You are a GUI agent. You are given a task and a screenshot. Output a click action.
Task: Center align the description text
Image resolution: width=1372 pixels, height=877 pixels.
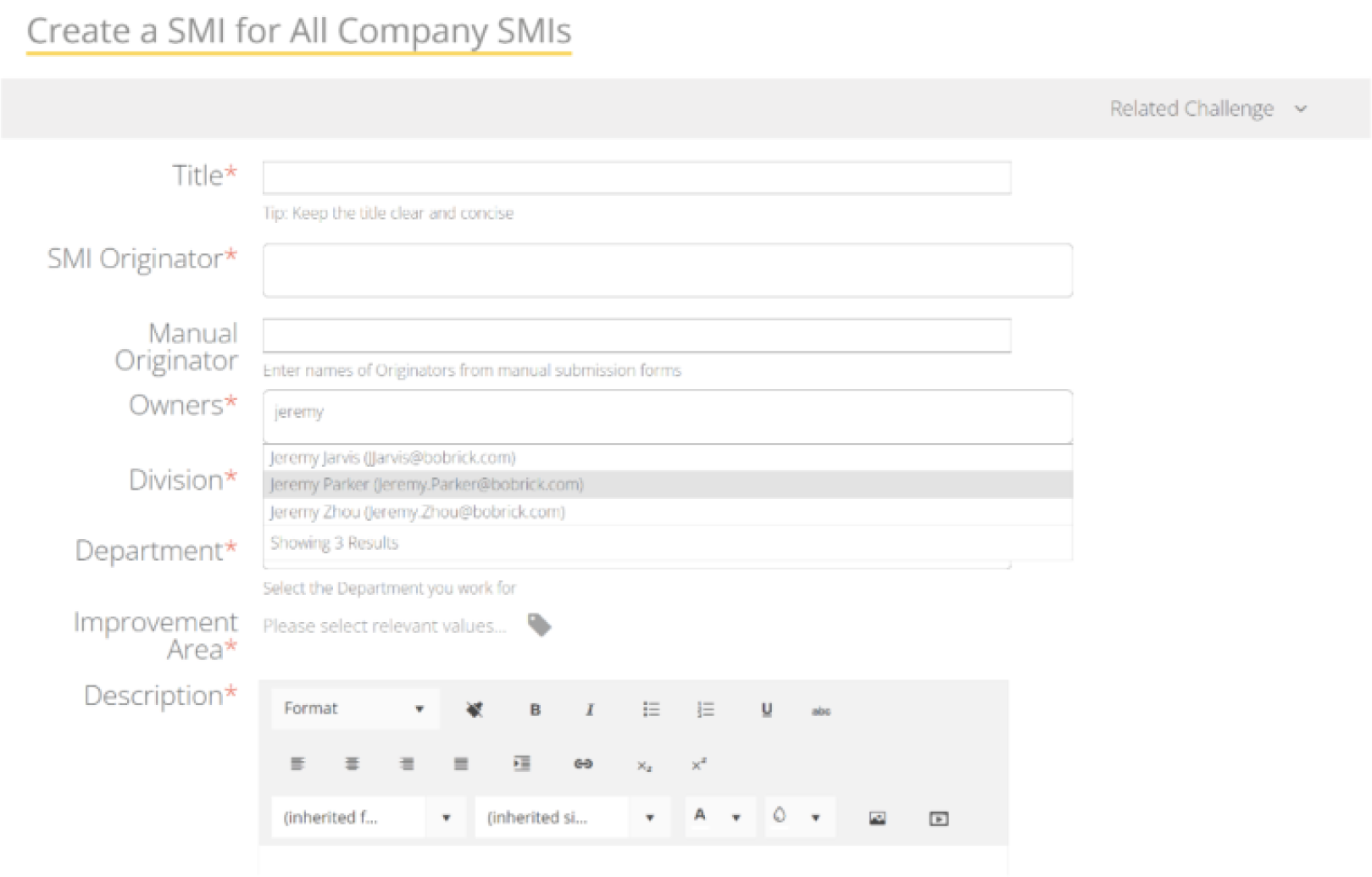(x=352, y=763)
